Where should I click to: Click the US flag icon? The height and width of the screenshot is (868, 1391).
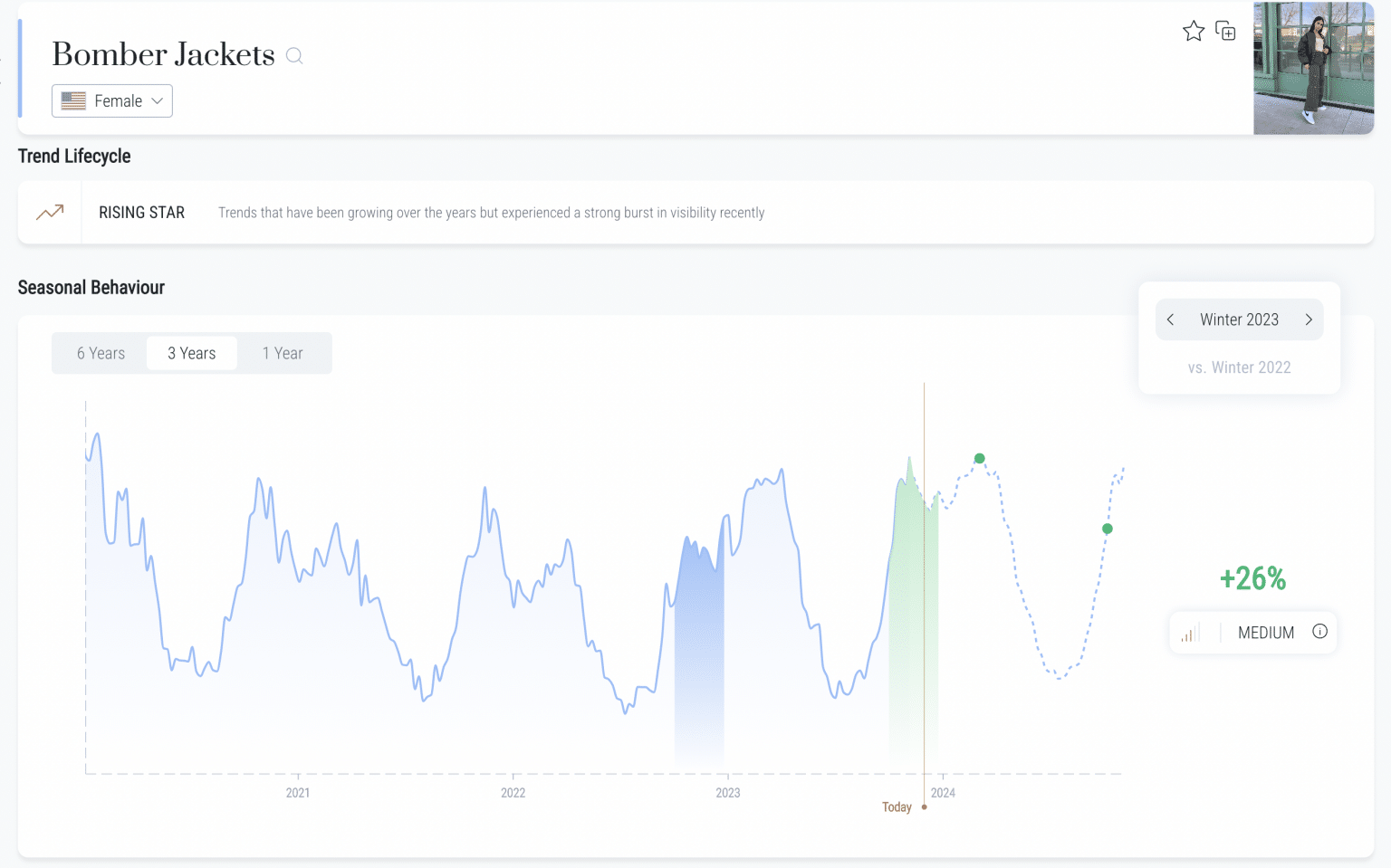click(x=73, y=101)
